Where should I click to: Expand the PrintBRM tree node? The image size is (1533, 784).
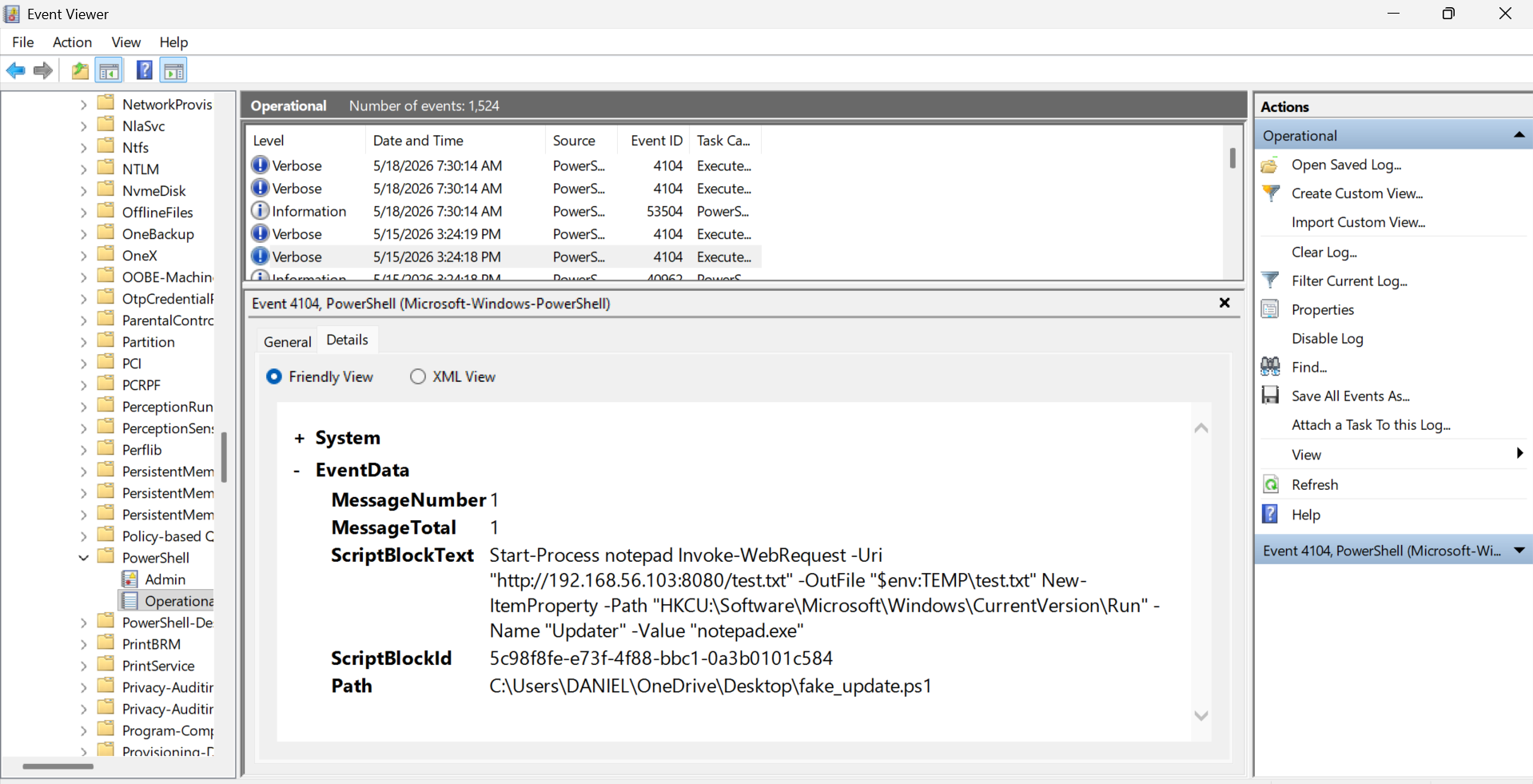click(83, 644)
